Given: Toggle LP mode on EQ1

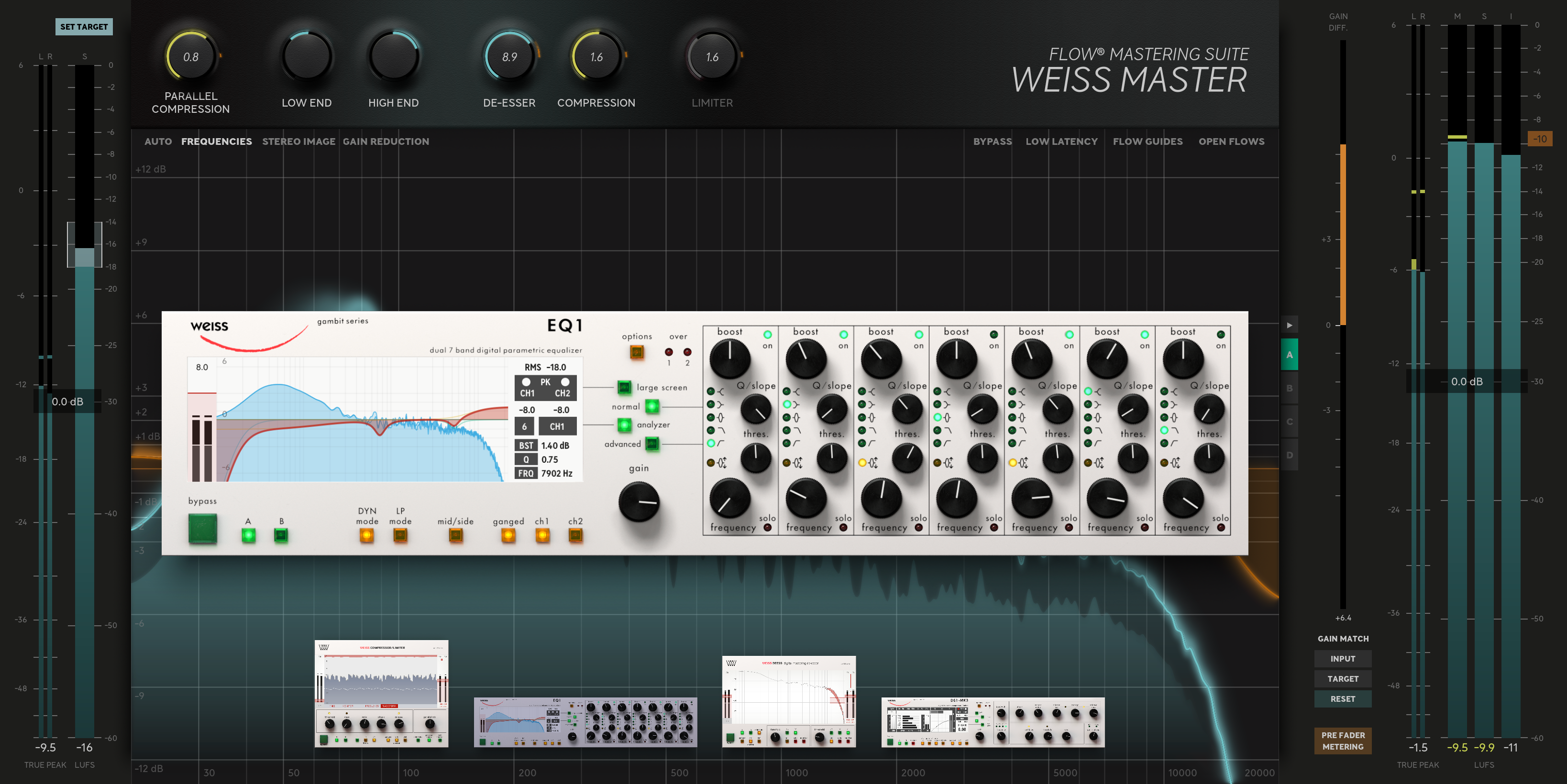Looking at the screenshot, I should tap(400, 535).
